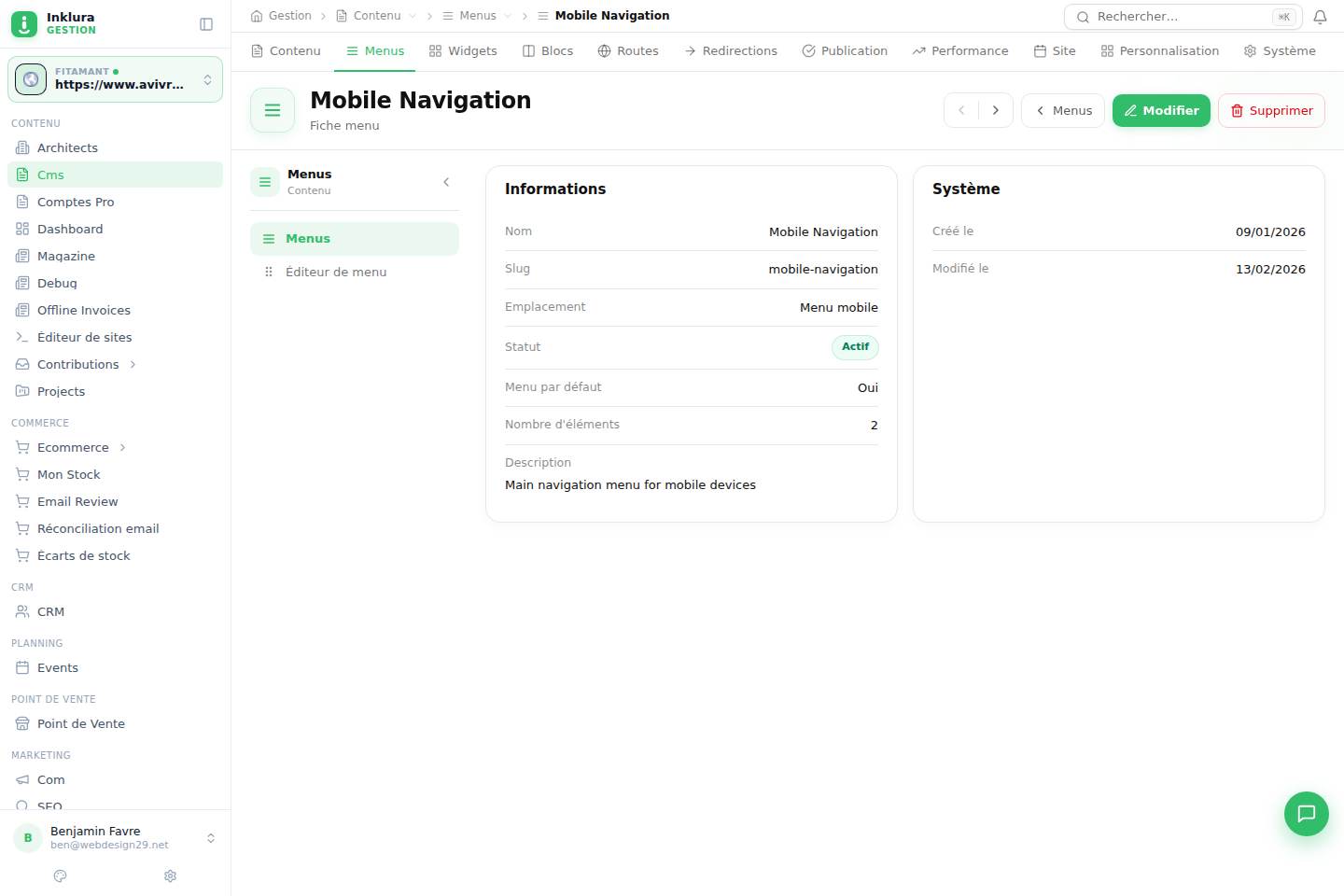Switch to the Widgets tab
1344x896 pixels.
click(463, 51)
